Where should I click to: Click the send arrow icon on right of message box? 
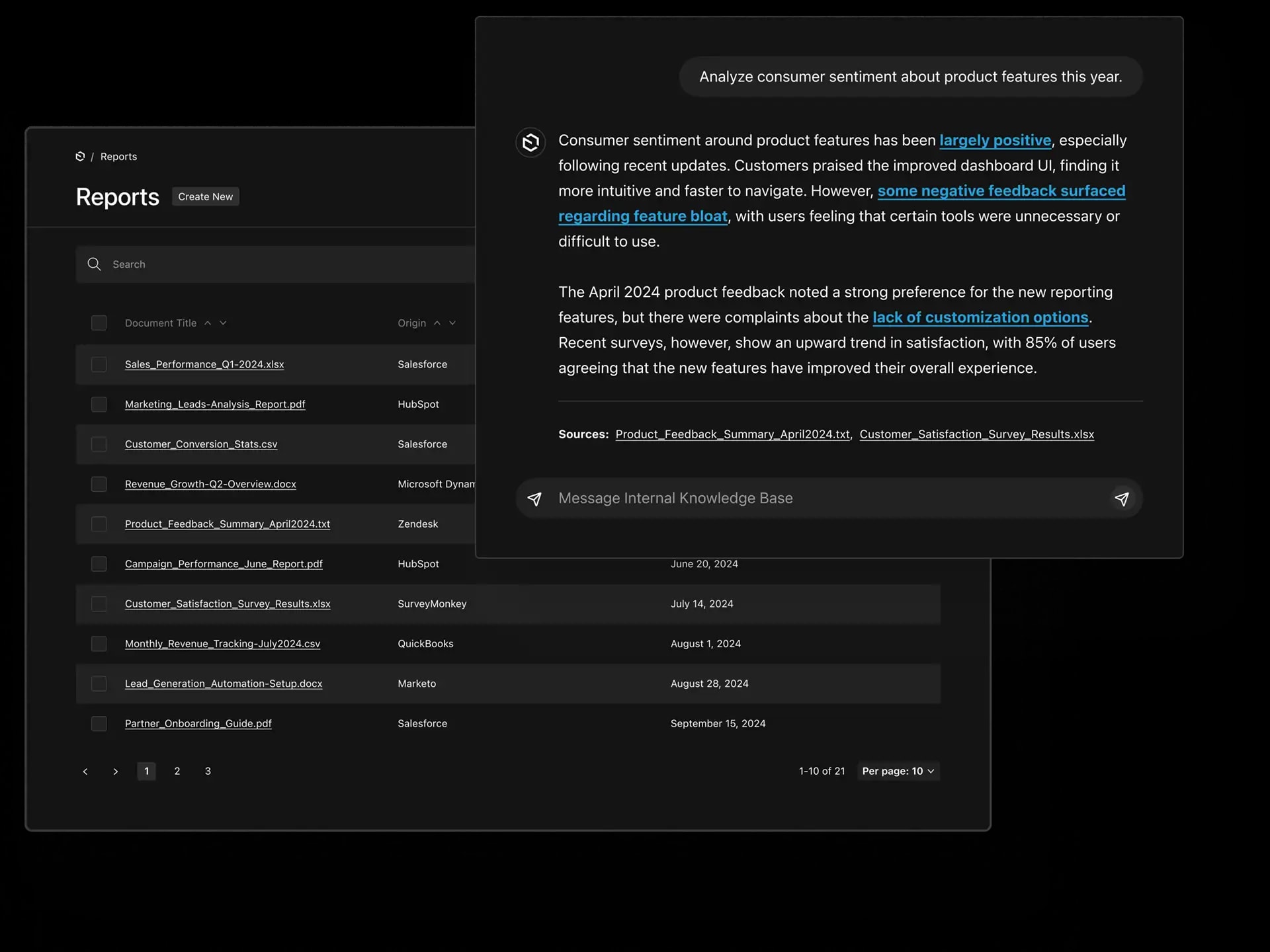pos(1122,498)
